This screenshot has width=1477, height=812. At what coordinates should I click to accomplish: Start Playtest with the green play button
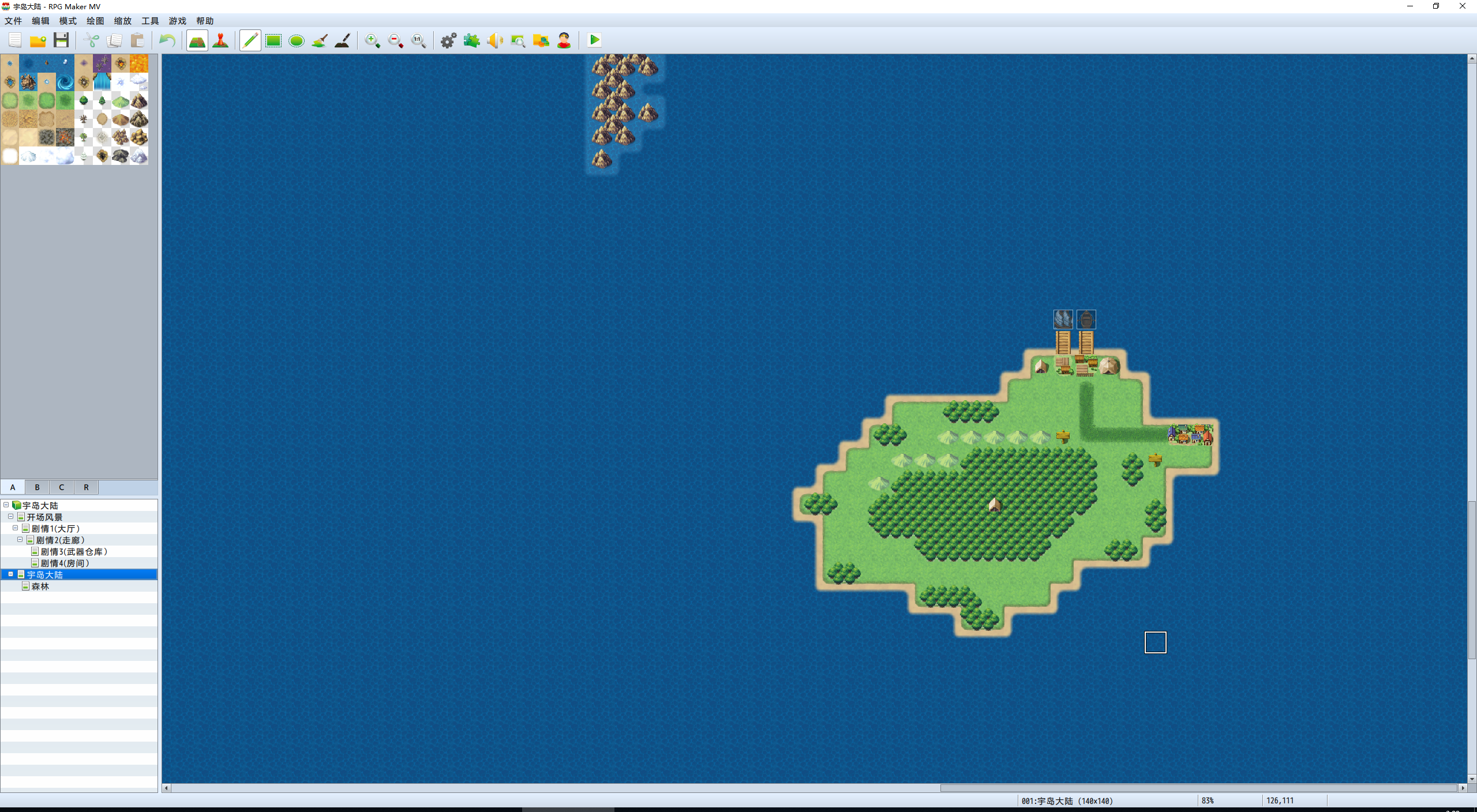[x=594, y=40]
